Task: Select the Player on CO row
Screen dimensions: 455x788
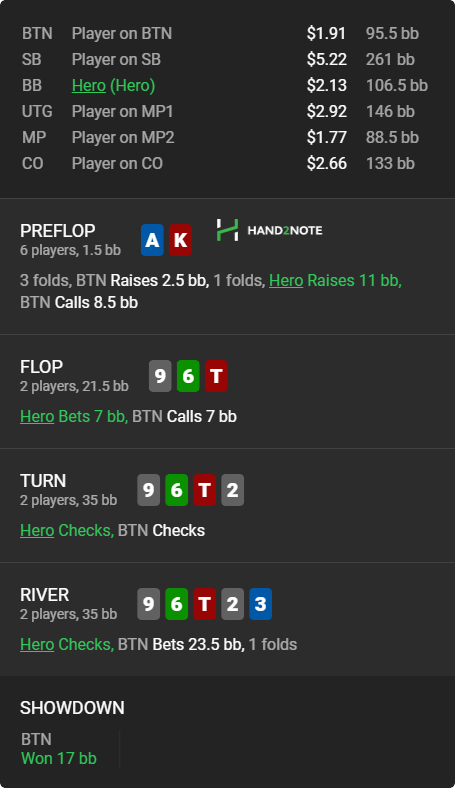Action: pos(227,163)
